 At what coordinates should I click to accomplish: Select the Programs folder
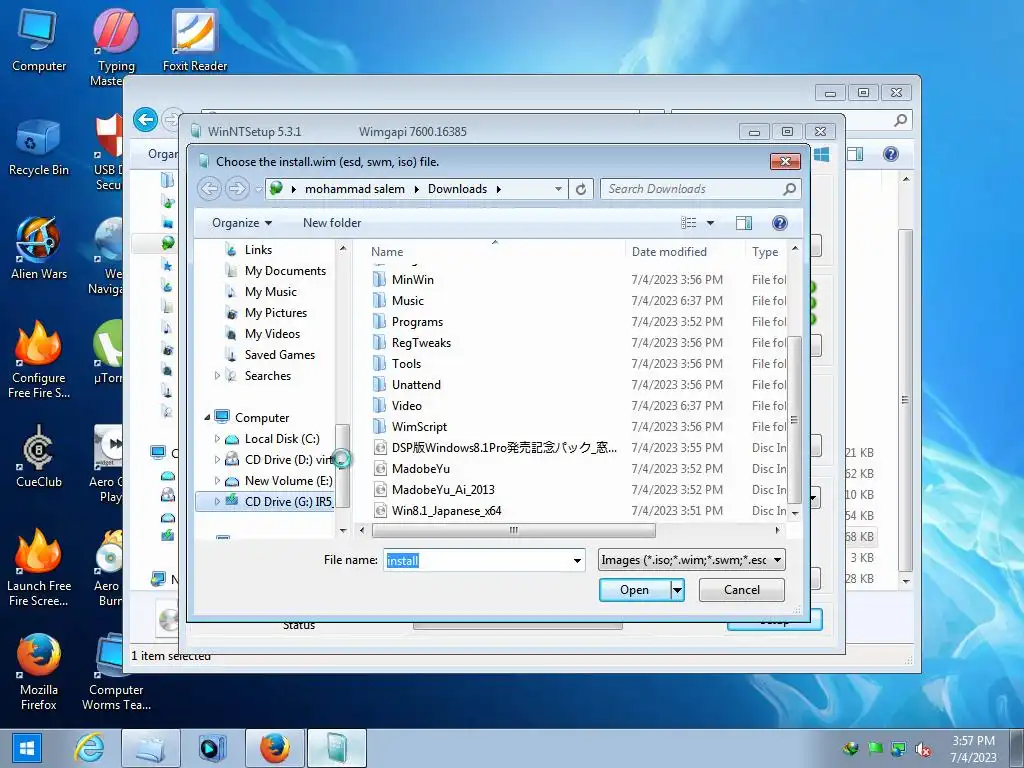417,321
